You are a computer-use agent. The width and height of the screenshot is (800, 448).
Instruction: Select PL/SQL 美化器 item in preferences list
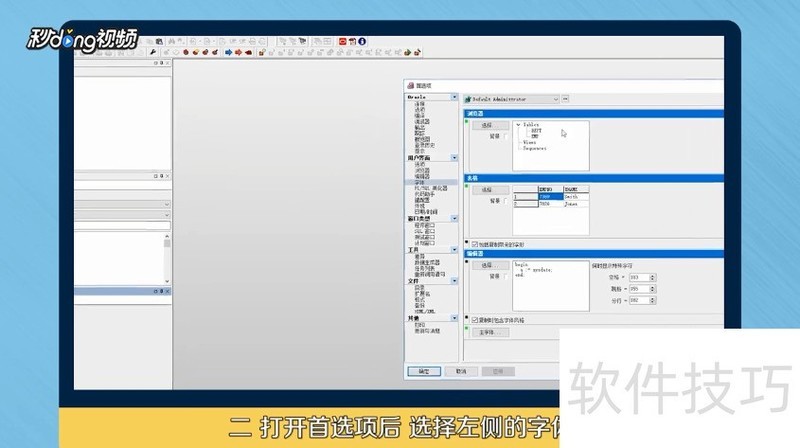pos(431,188)
